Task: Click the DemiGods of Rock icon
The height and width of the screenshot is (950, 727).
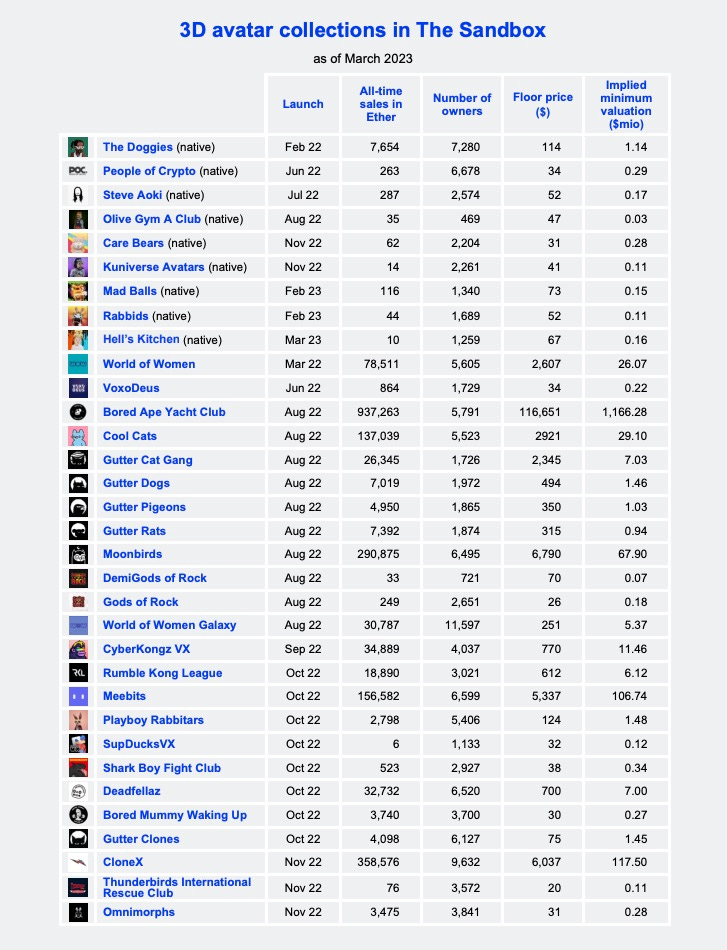Action: (x=78, y=579)
